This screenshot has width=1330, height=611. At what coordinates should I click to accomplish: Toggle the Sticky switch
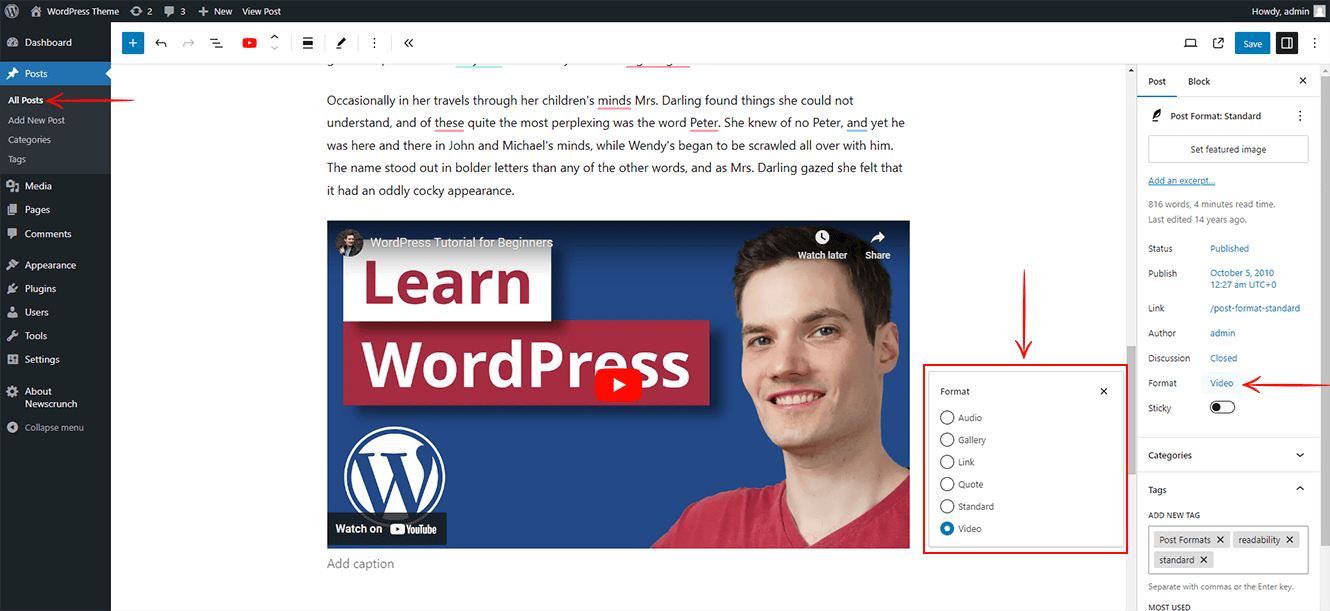(x=1222, y=408)
